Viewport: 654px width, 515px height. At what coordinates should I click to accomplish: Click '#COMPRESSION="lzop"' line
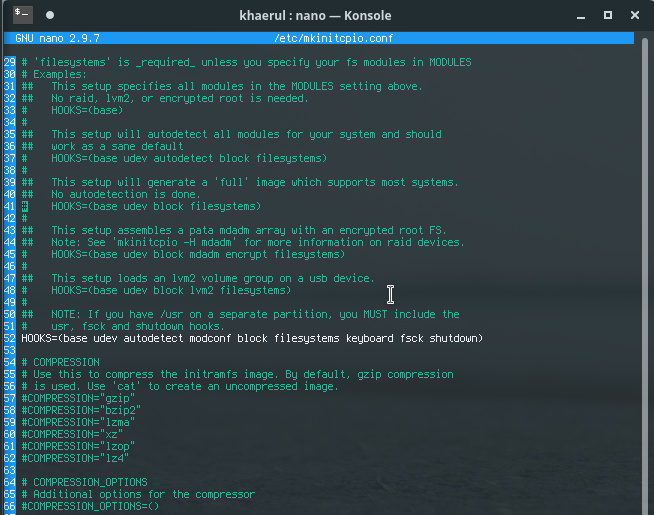(78, 446)
